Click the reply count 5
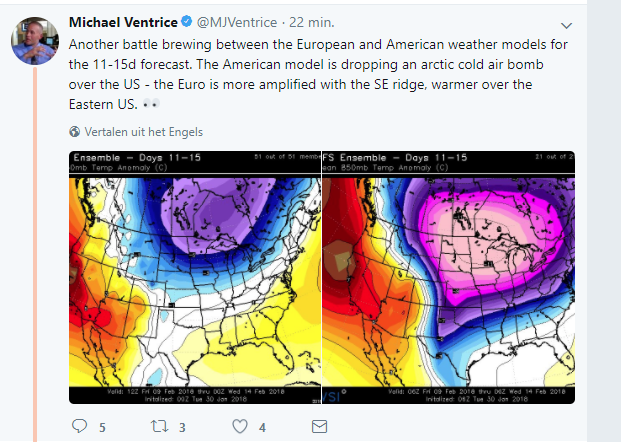 click(x=102, y=427)
